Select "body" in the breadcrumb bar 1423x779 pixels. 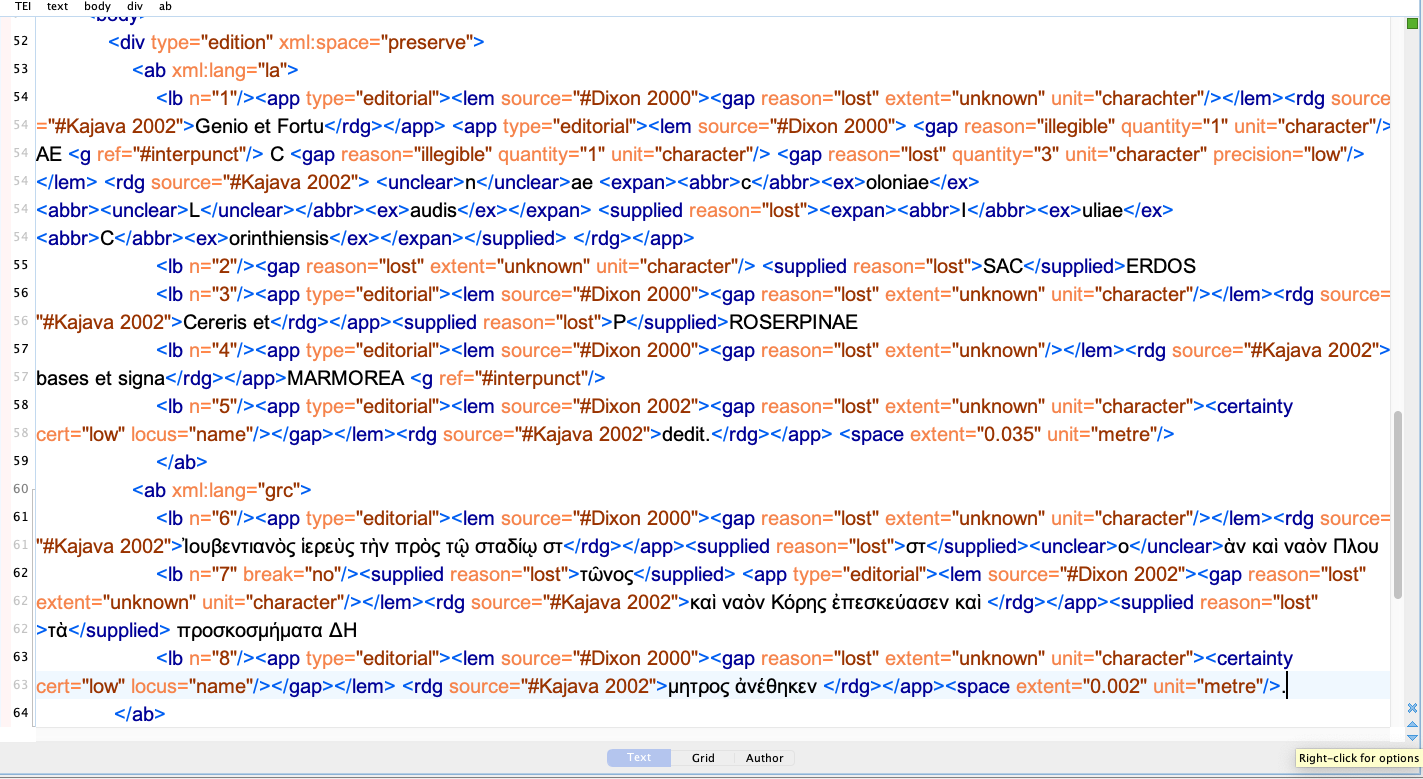(97, 6)
